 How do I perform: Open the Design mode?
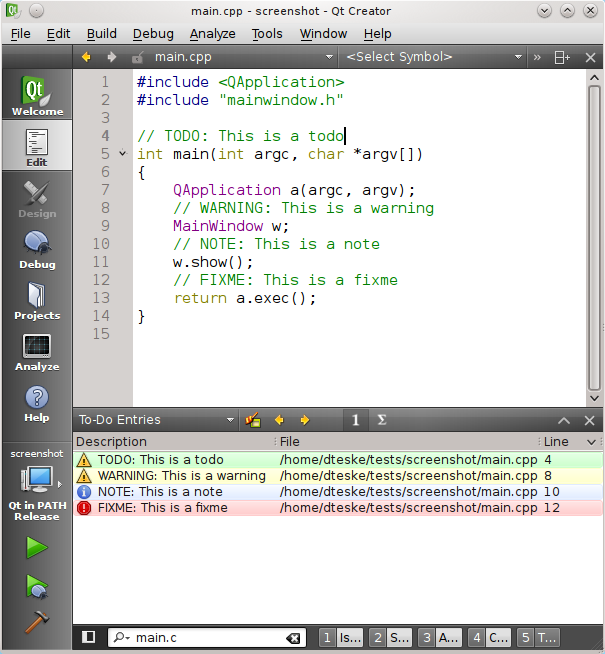pos(37,199)
